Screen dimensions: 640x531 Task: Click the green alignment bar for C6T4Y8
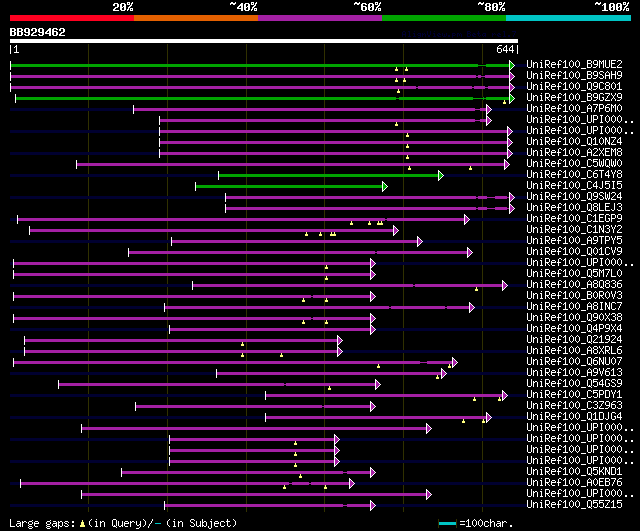point(329,176)
